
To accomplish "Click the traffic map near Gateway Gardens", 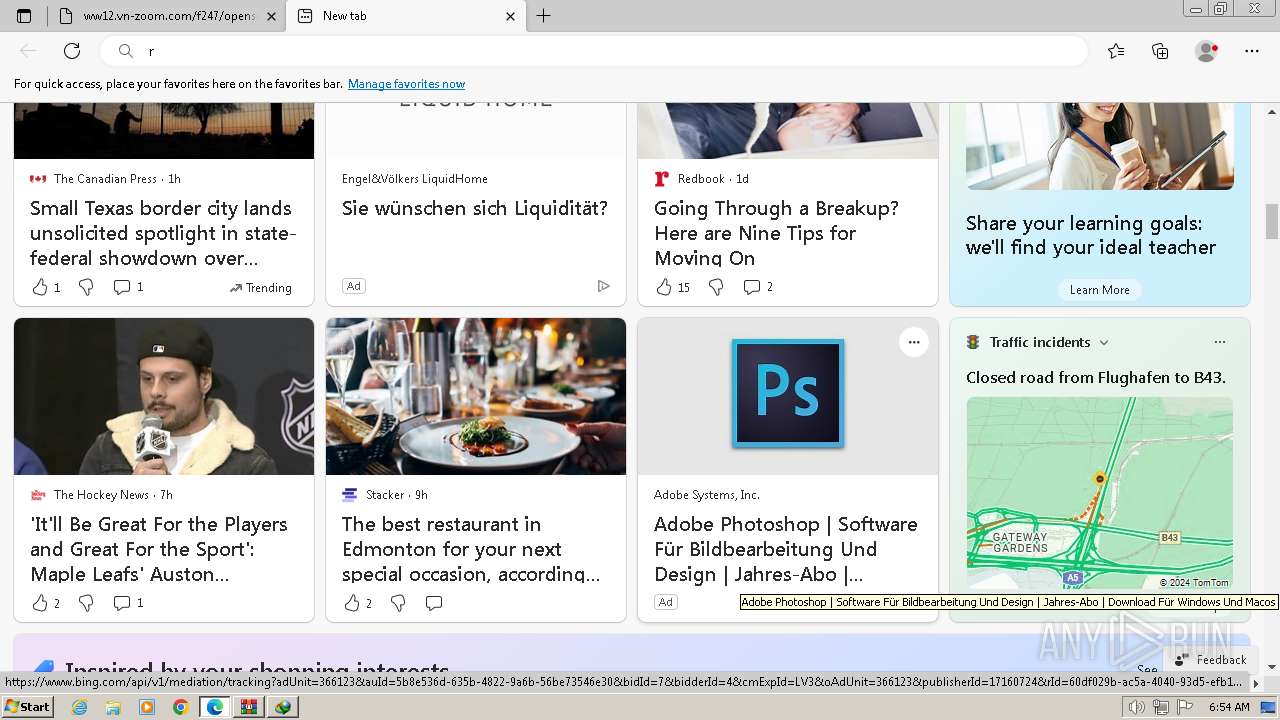I will [x=1099, y=494].
